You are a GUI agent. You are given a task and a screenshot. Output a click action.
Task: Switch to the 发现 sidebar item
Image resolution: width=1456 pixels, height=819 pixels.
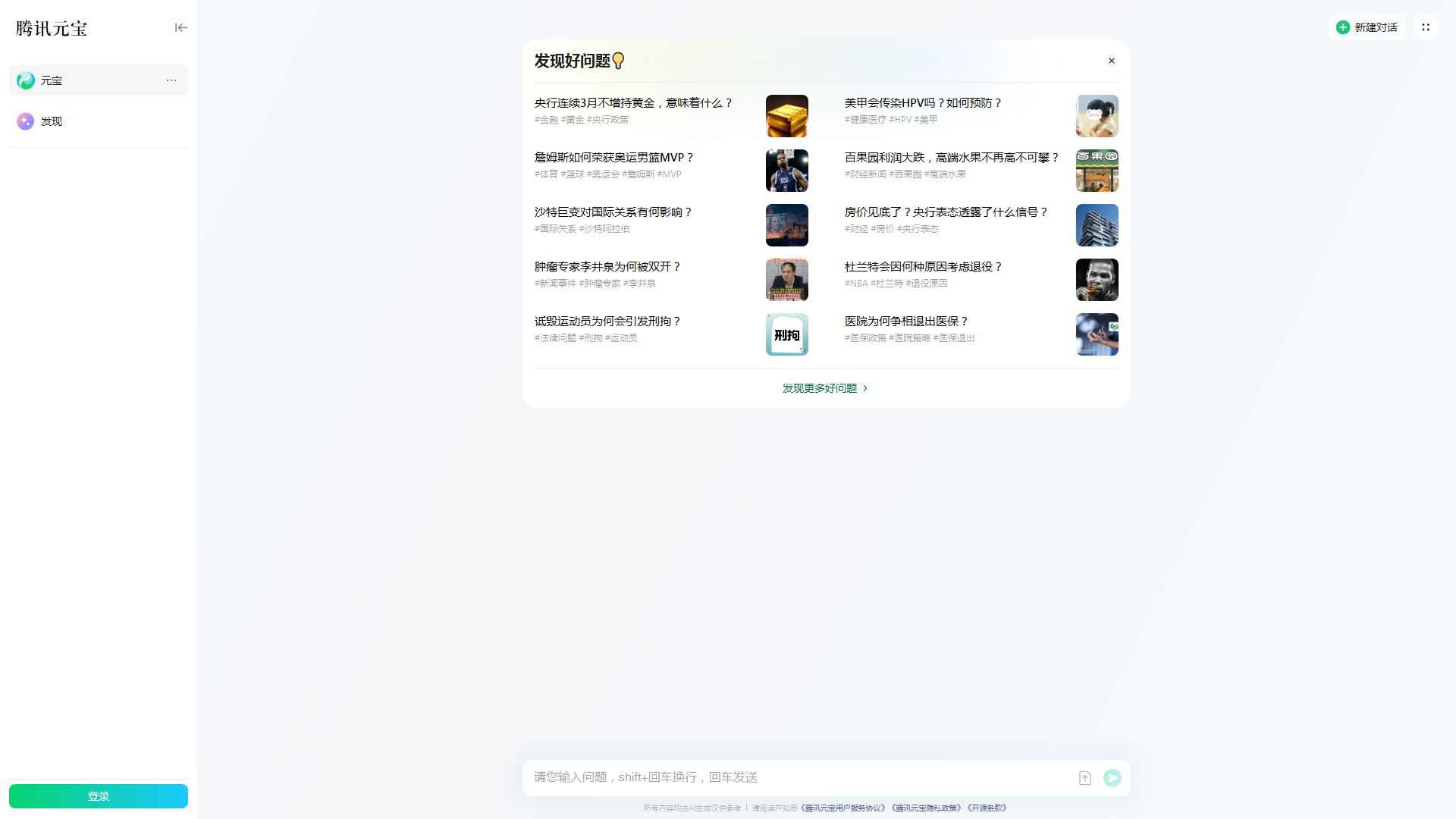(52, 121)
